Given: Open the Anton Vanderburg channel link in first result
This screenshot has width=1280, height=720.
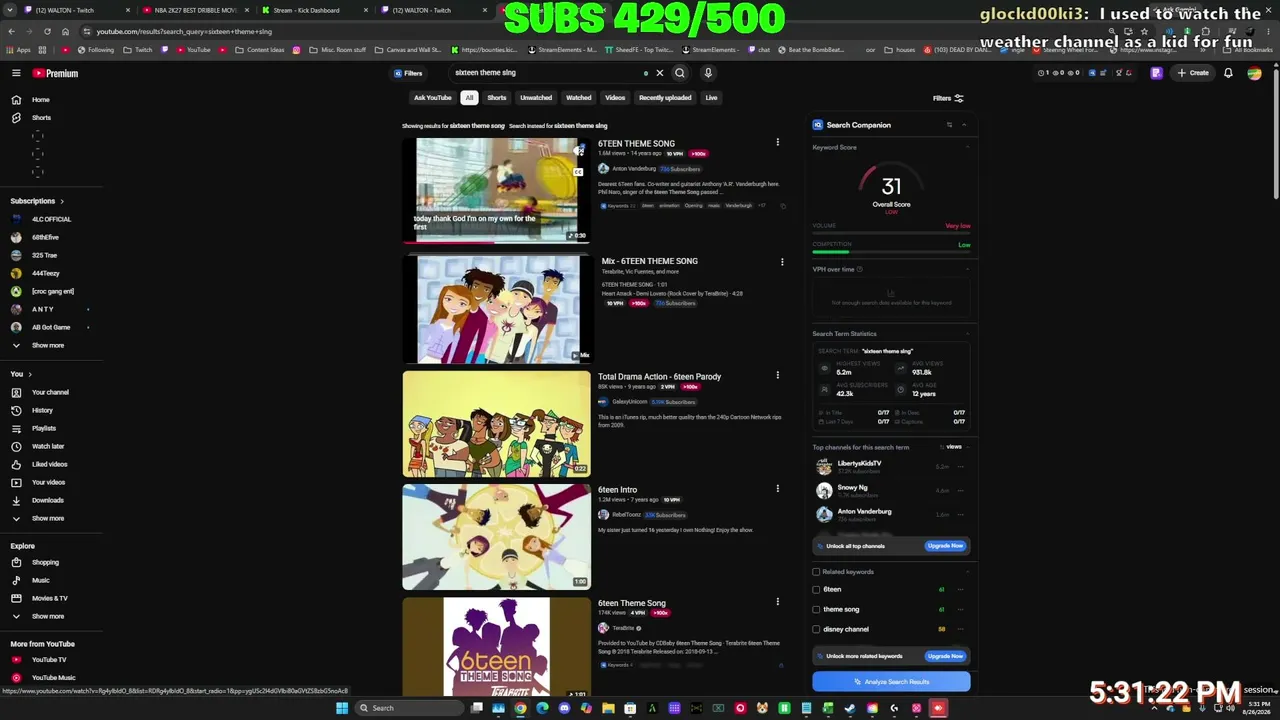Looking at the screenshot, I should coord(634,169).
